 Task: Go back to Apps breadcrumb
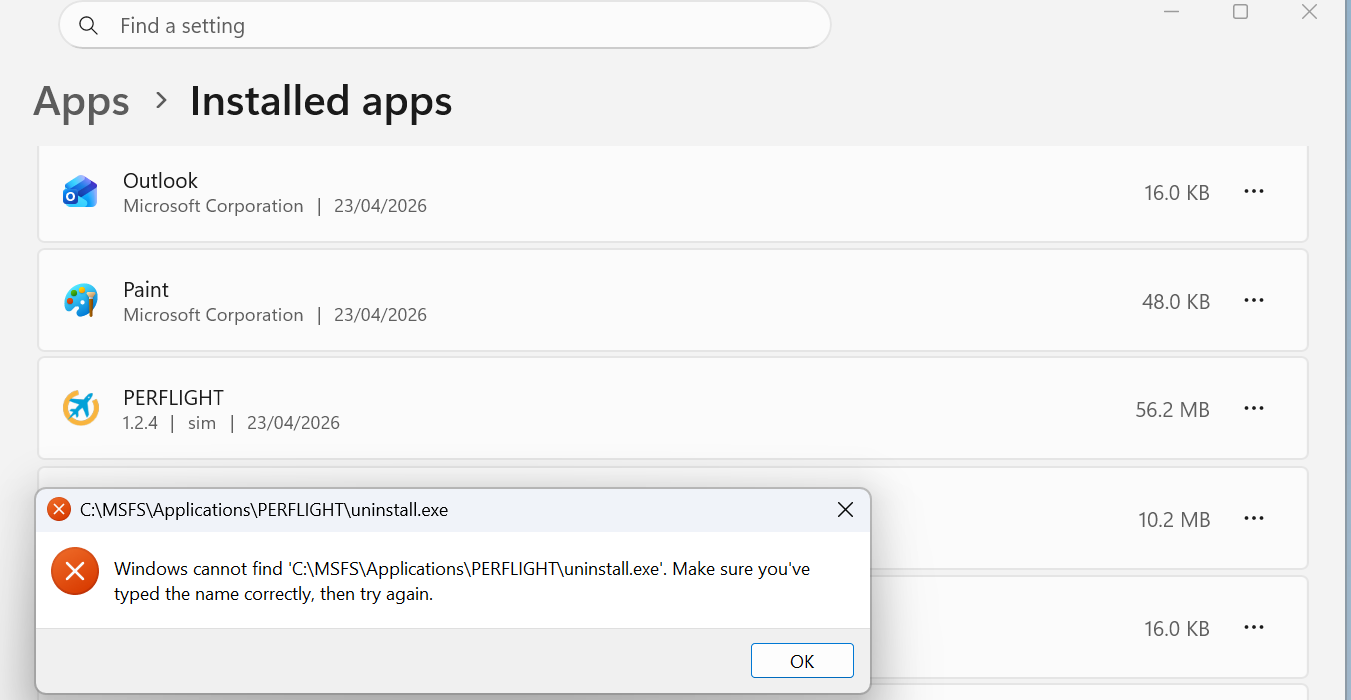(x=81, y=101)
